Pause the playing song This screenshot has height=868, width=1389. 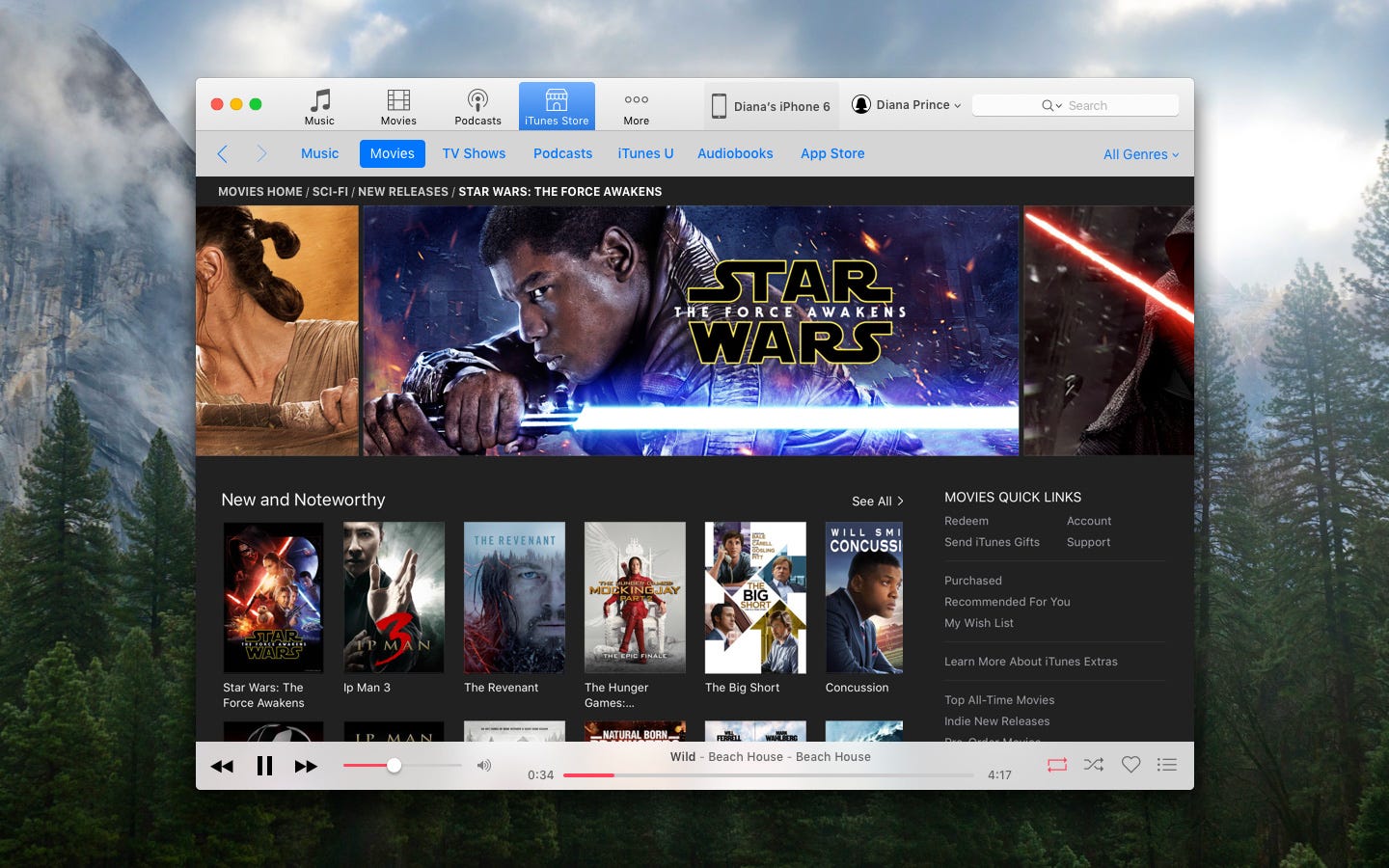[x=264, y=766]
